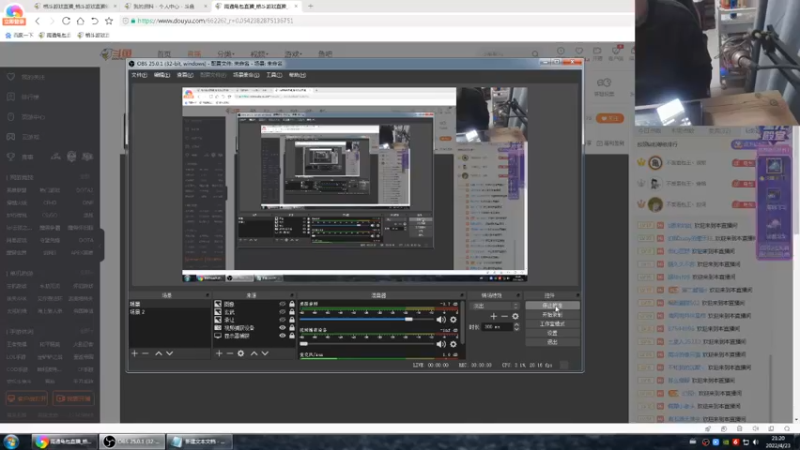Click 工作室模式 in OBS controls
This screenshot has width=800, height=450.
(x=552, y=324)
